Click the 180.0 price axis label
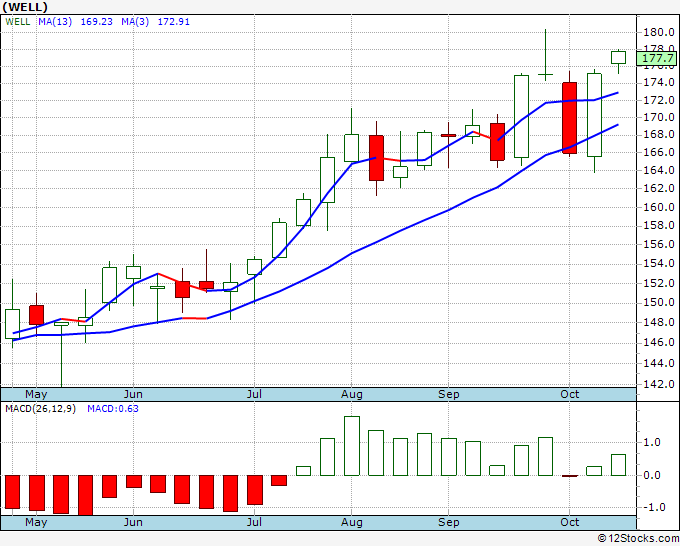Image resolution: width=680 pixels, height=546 pixels. coord(659,32)
